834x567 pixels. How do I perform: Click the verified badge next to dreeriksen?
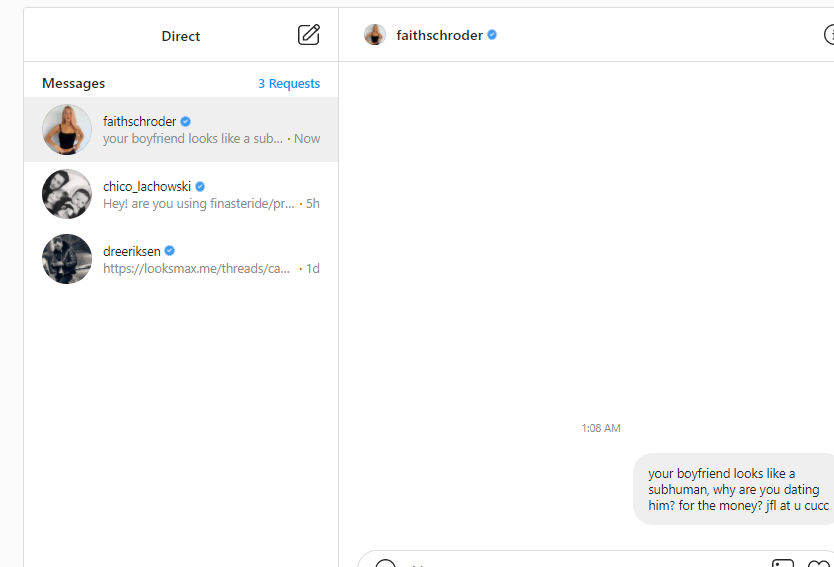tap(170, 251)
